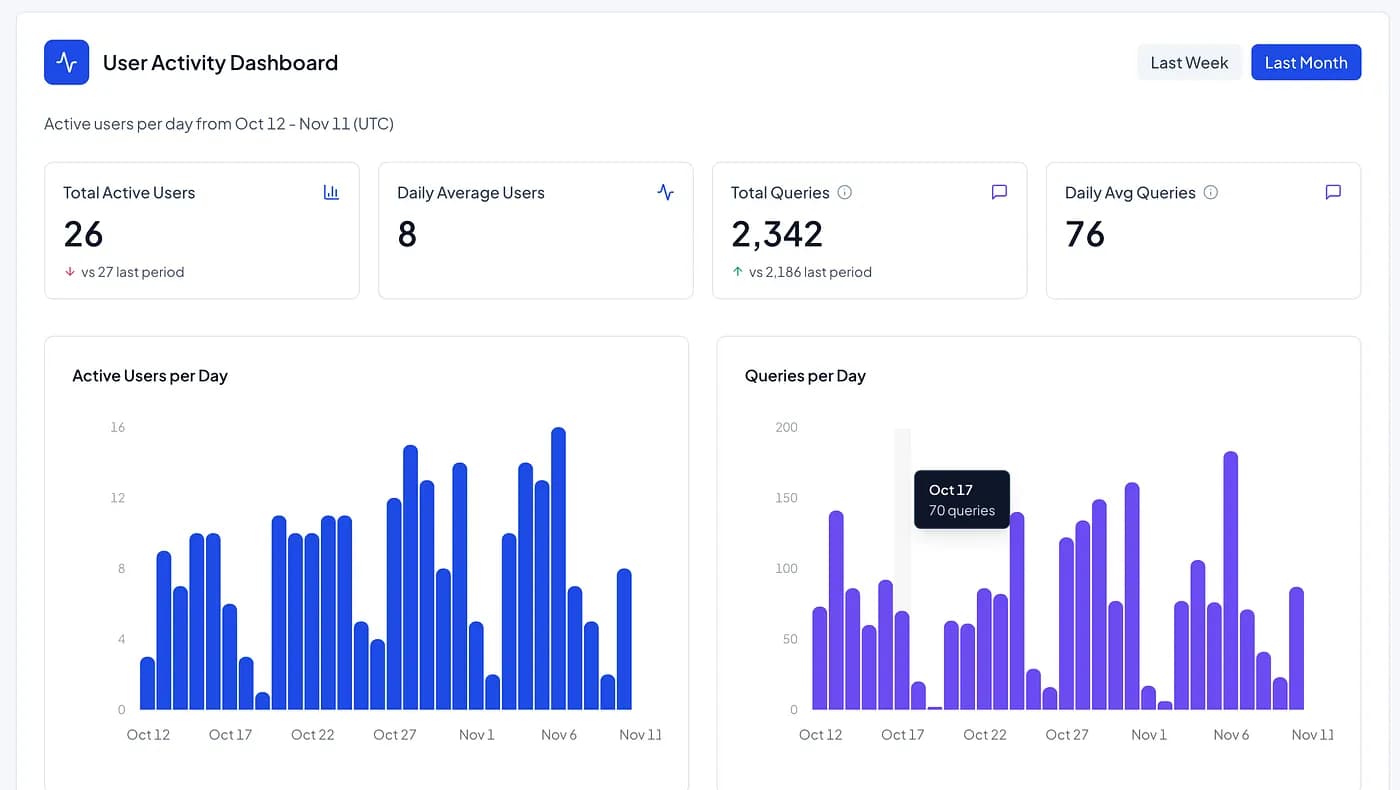Image resolution: width=1400 pixels, height=790 pixels.
Task: Select the Last Month range button
Action: [x=1306, y=62]
